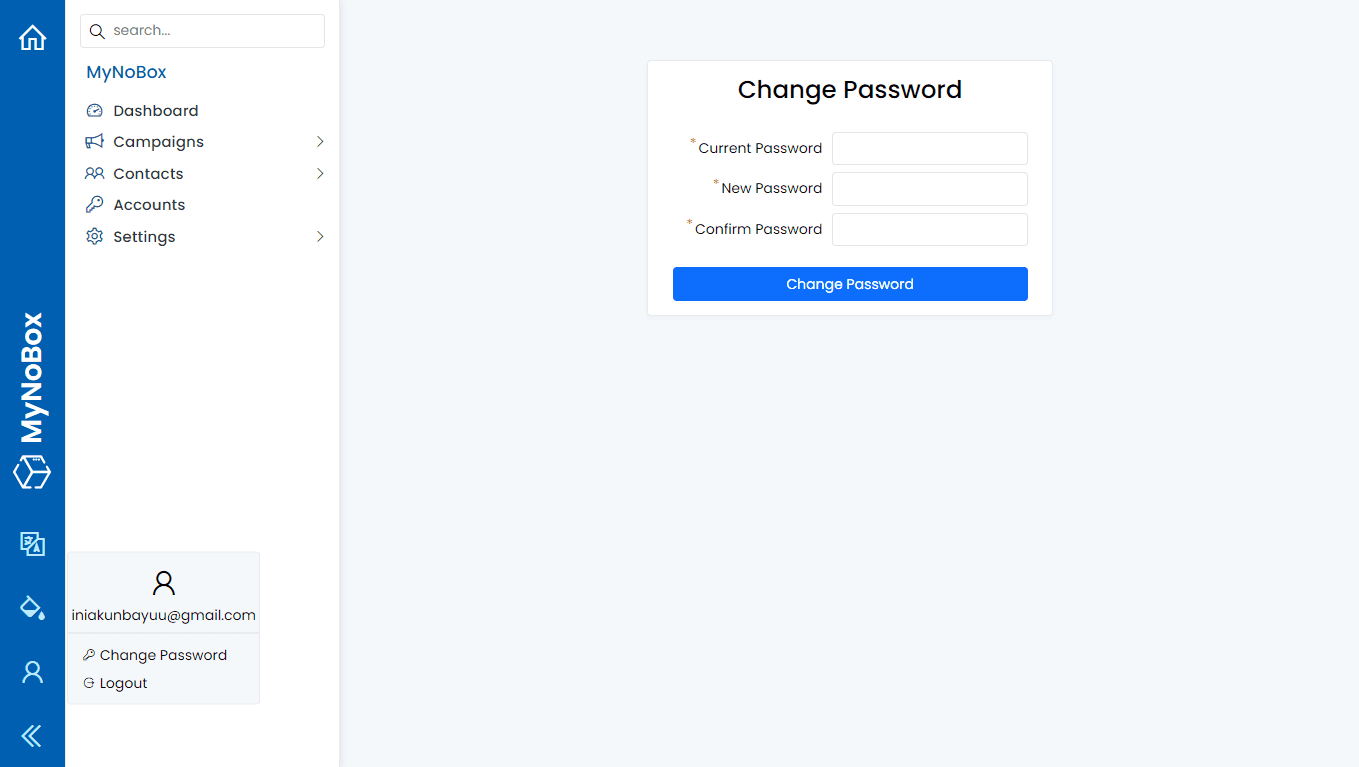The width and height of the screenshot is (1359, 767).
Task: Click the MyNoBox brand label
Action: pyautogui.click(x=125, y=71)
